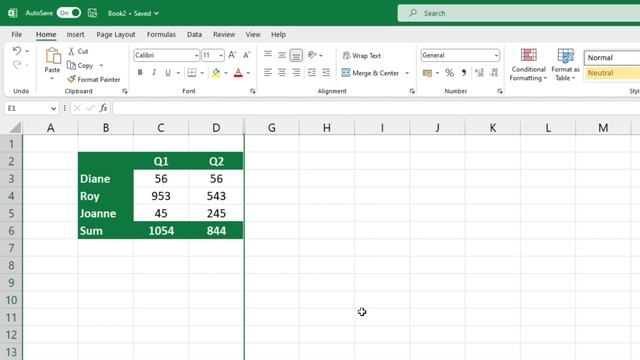This screenshot has height=360, width=640.
Task: Click Increase Indent icon
Action: coord(326,73)
